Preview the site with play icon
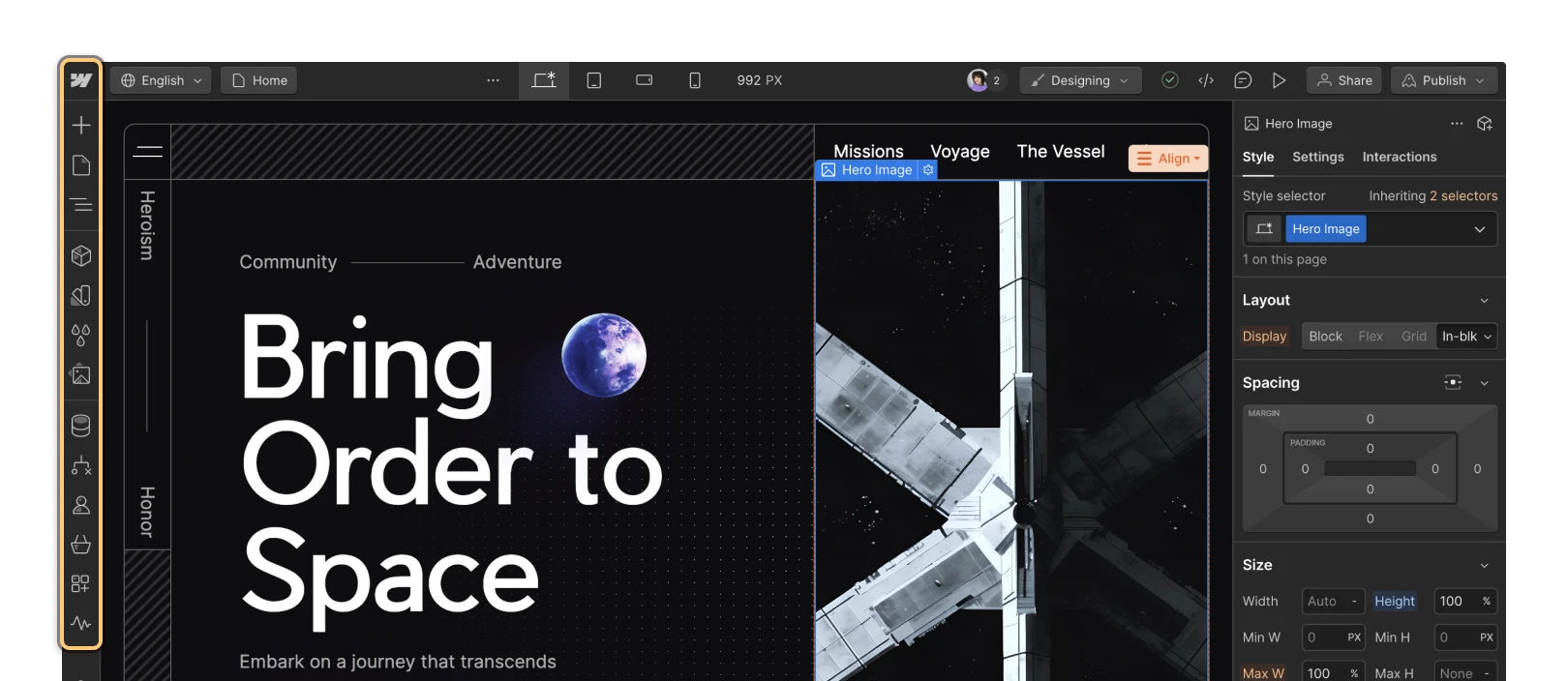 (x=1280, y=80)
